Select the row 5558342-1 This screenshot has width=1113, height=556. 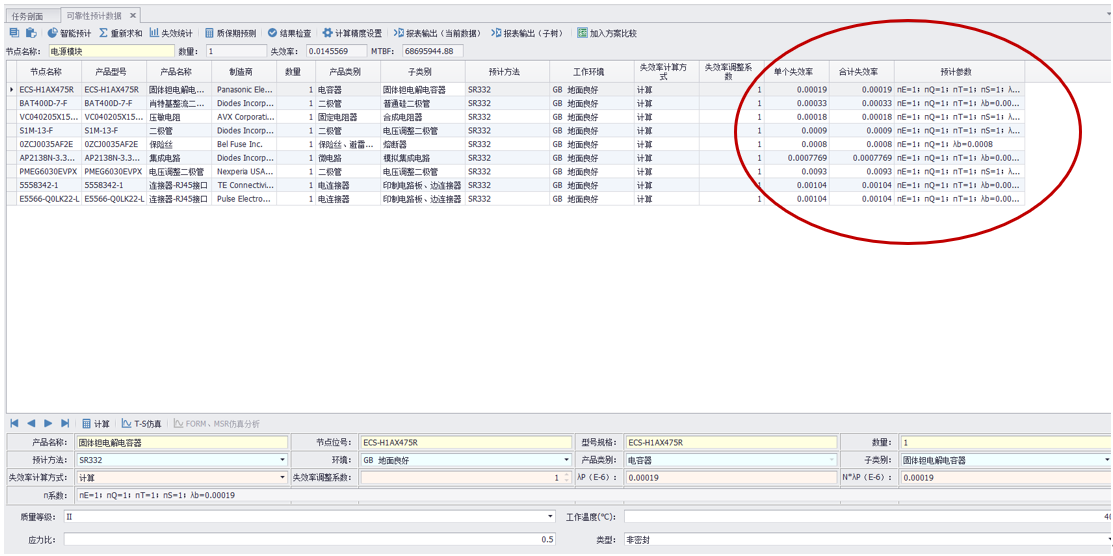click(515, 185)
